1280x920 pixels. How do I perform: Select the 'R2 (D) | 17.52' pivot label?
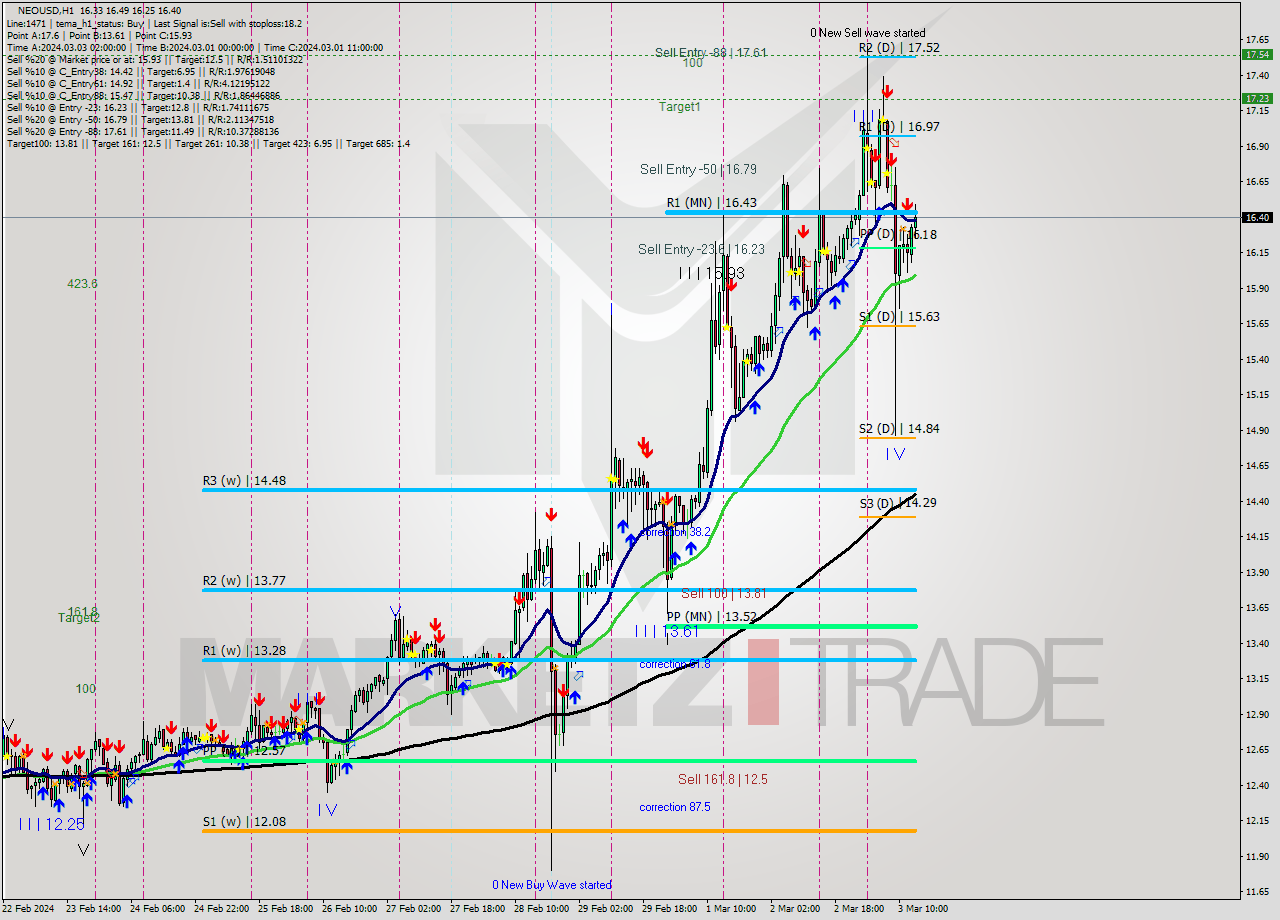click(x=899, y=47)
